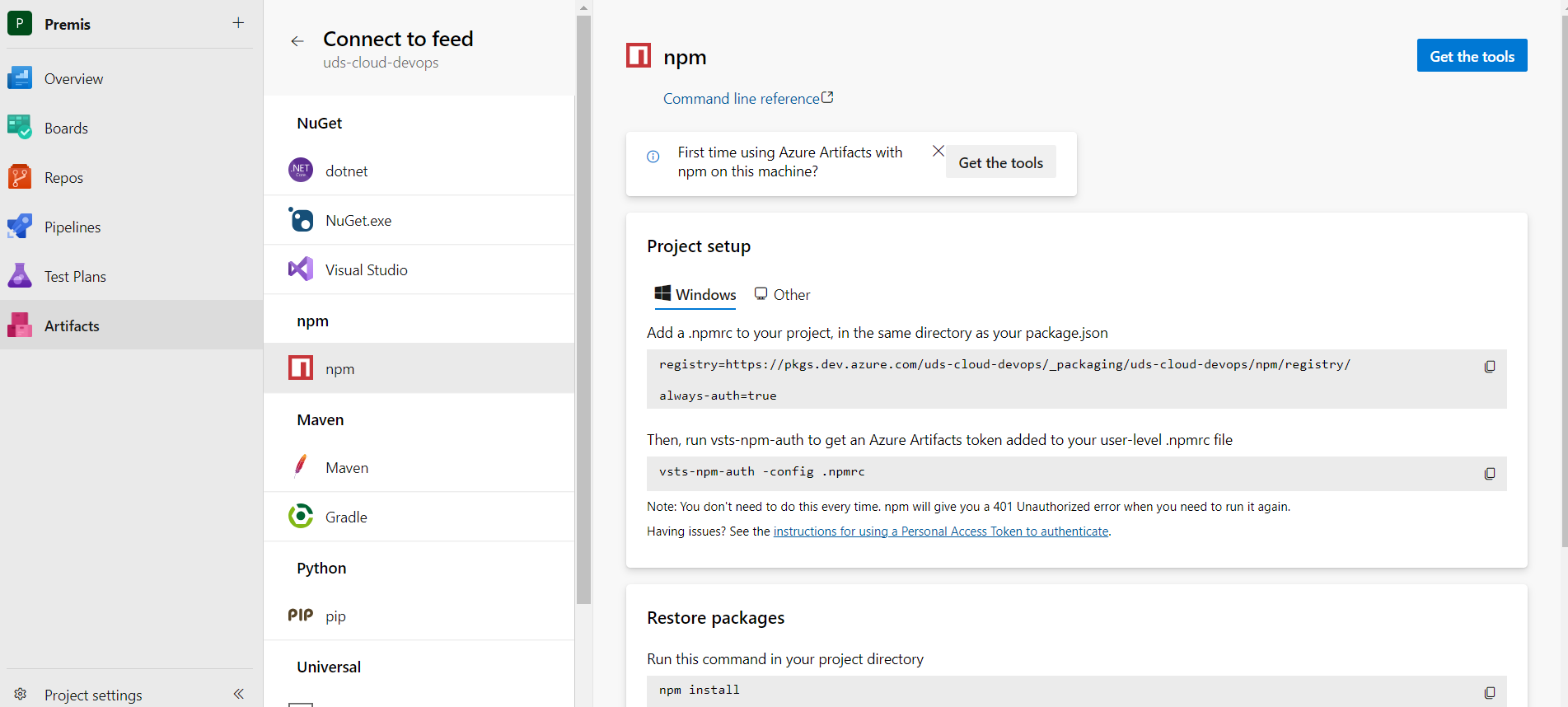Collapse the left navigation sidebar
Image resolution: width=1568 pixels, height=707 pixels.
coord(238,694)
